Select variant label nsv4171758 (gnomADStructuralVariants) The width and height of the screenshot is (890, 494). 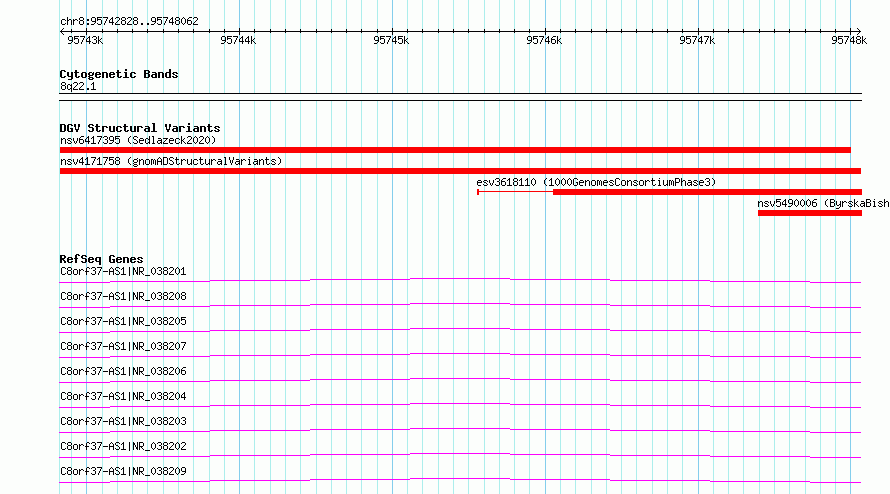click(x=171, y=161)
